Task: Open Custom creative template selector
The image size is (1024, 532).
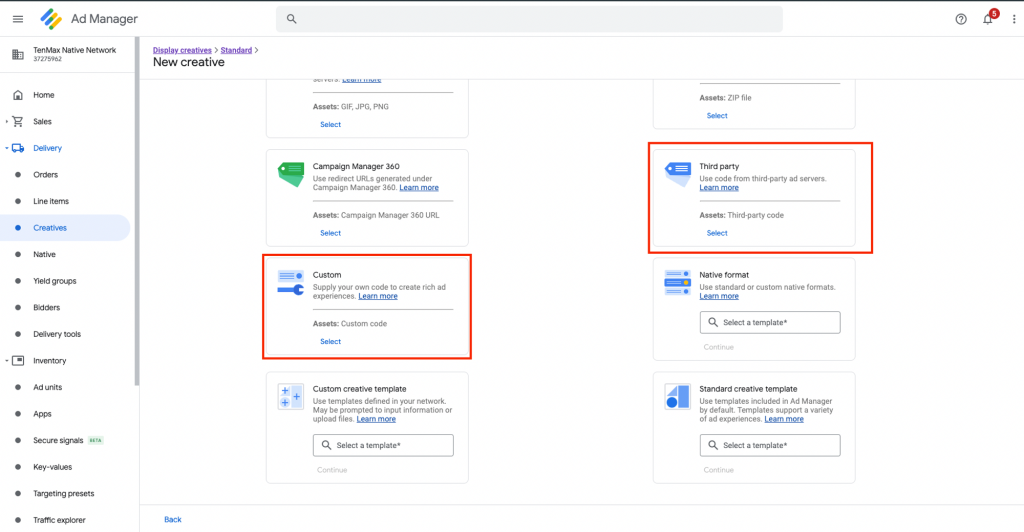Action: (x=383, y=445)
